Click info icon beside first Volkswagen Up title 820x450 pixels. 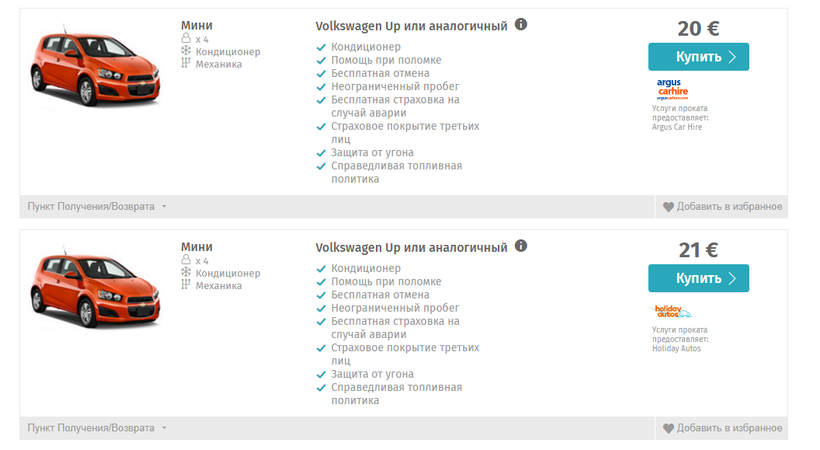click(521, 25)
